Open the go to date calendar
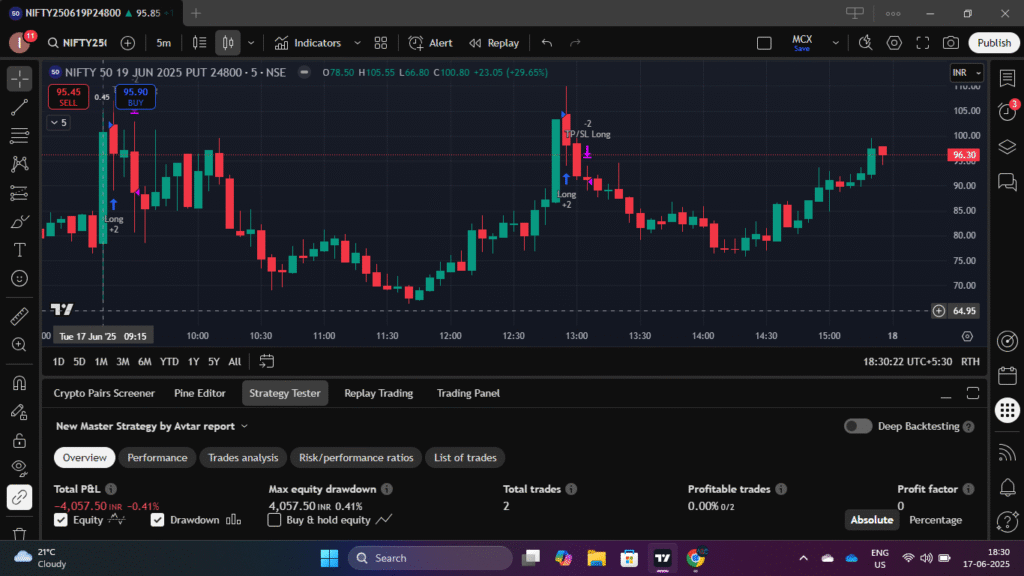1024x576 pixels. coord(266,362)
